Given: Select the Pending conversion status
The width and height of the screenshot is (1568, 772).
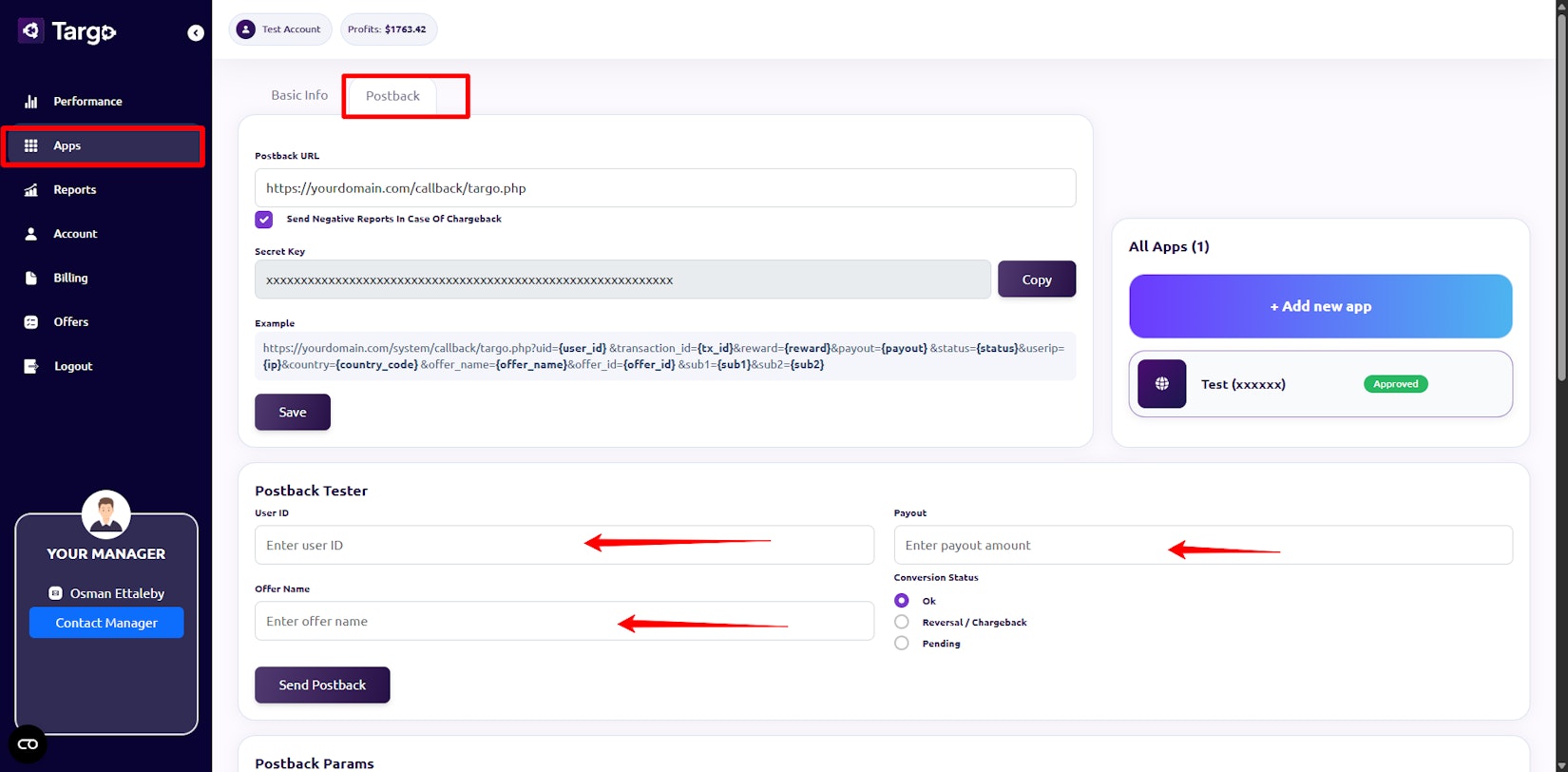Looking at the screenshot, I should pyautogui.click(x=902, y=644).
